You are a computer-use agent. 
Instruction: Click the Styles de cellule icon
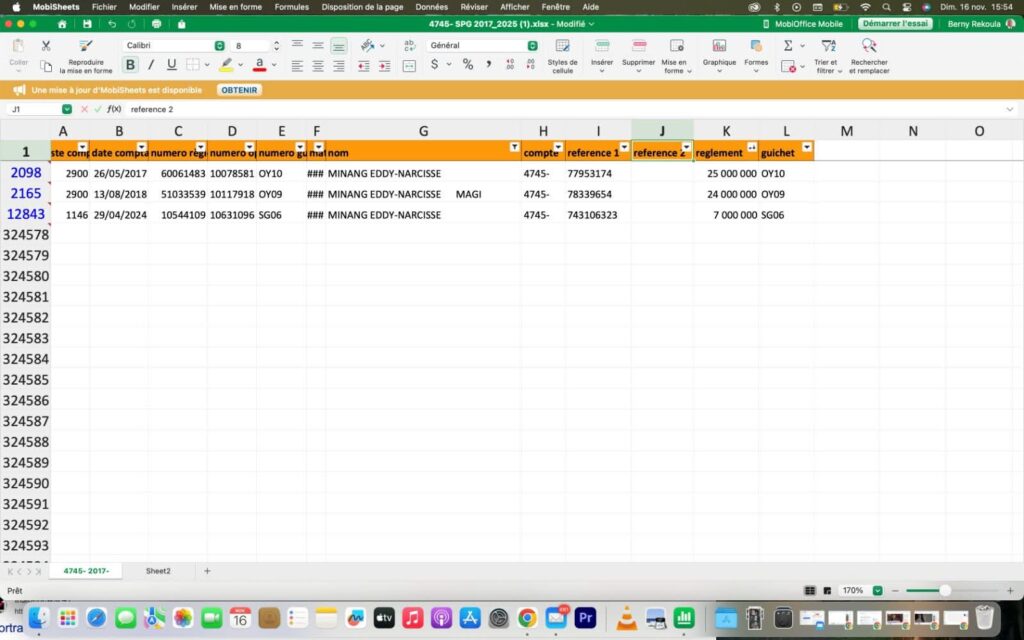563,46
